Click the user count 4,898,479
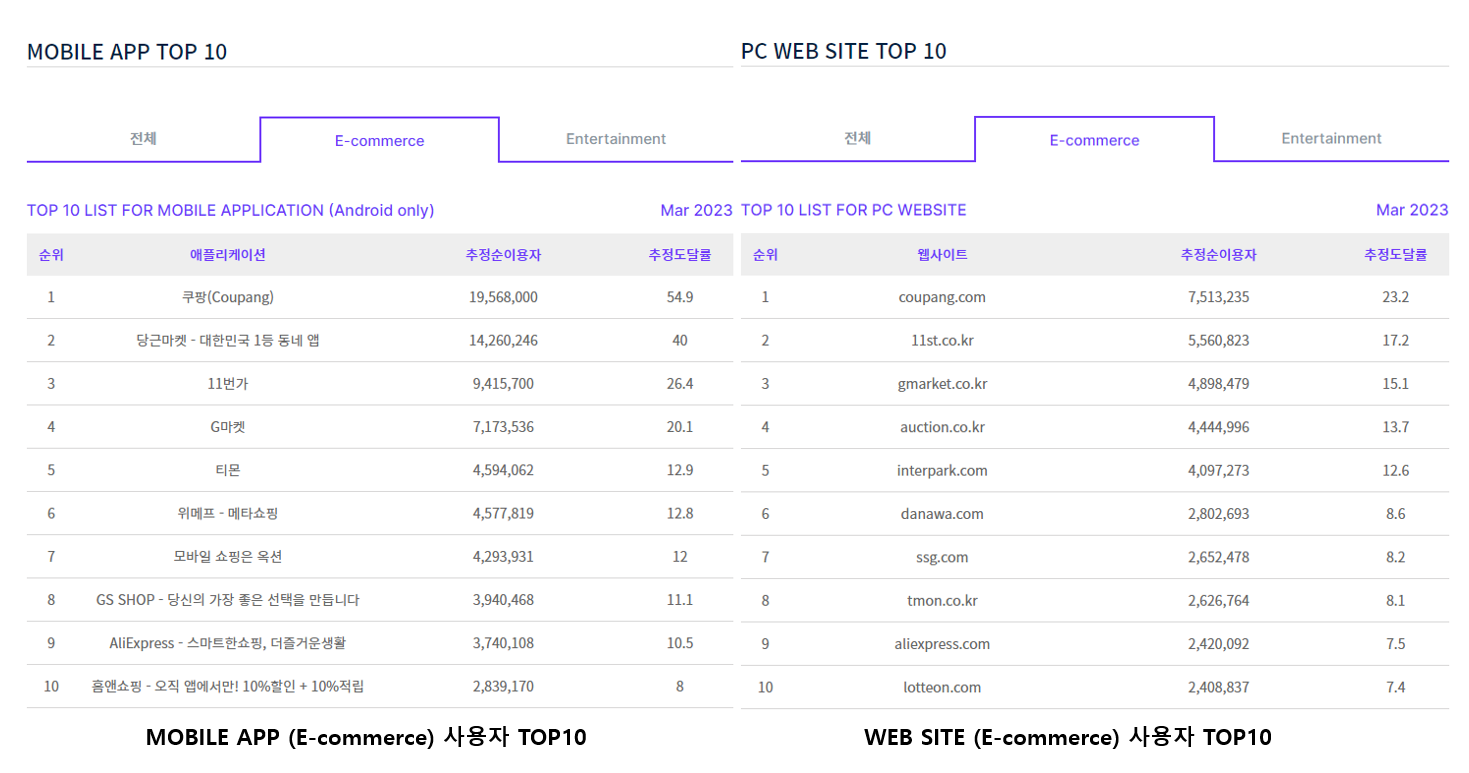 point(1218,384)
